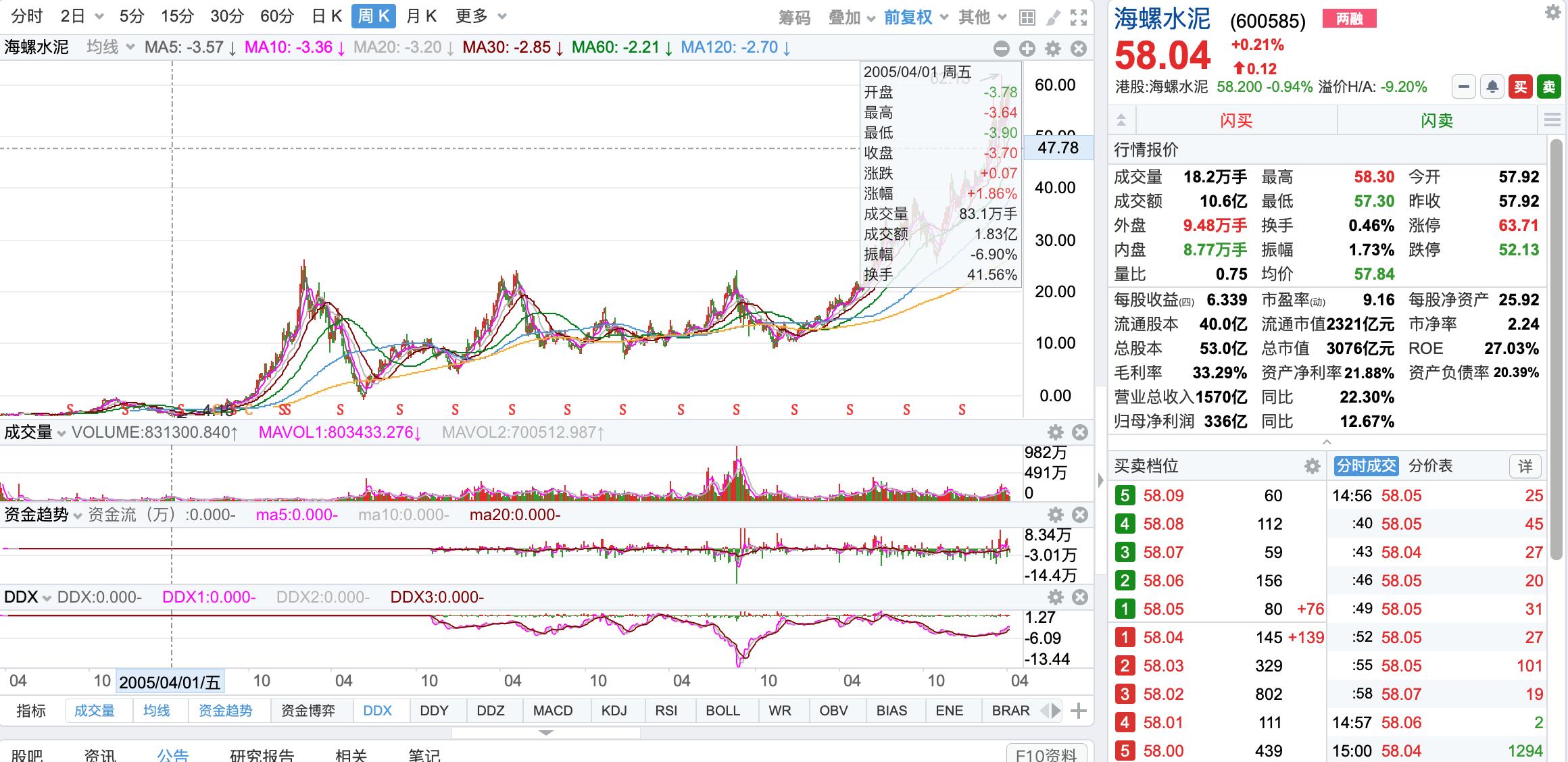Switch to the 月K monthly chart tab

pyautogui.click(x=420, y=16)
